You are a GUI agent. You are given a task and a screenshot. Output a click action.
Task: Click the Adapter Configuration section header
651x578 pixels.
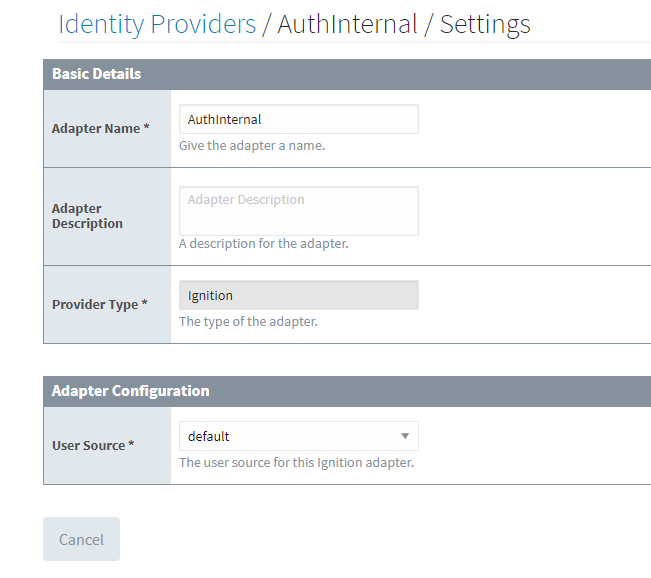131,391
